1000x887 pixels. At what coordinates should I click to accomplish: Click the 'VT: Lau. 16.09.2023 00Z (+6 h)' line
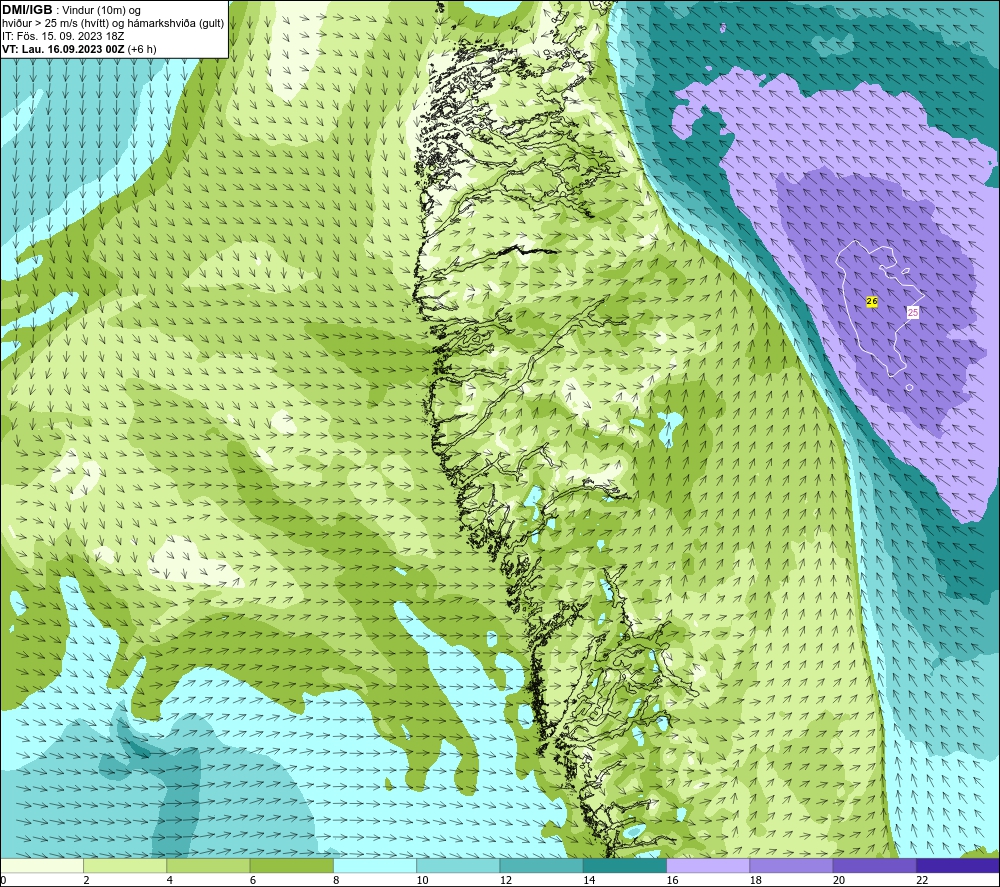pyautogui.click(x=79, y=49)
